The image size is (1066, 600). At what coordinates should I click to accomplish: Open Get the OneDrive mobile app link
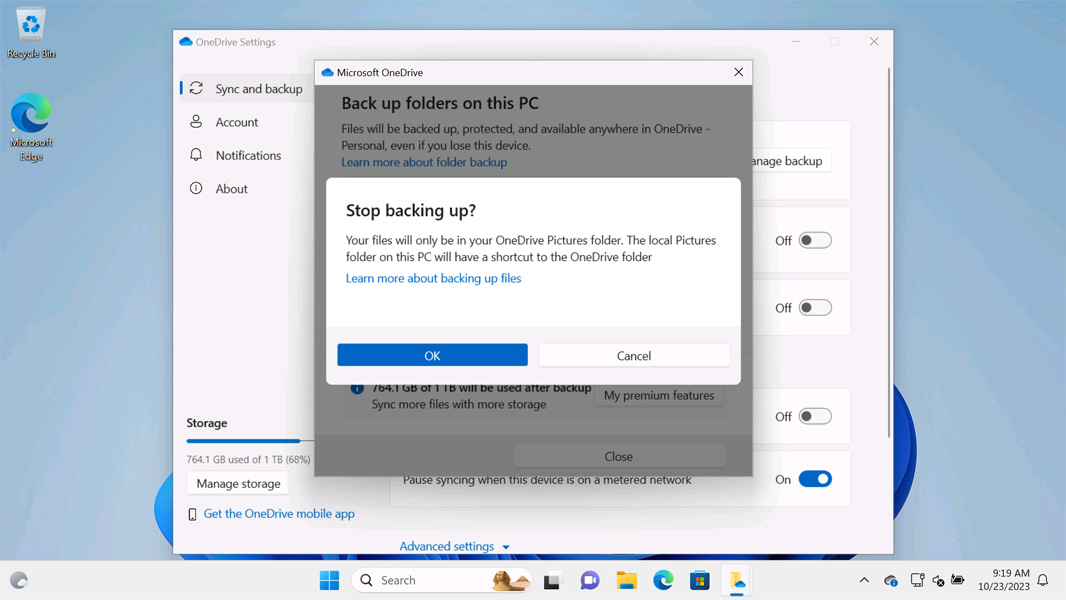click(278, 513)
